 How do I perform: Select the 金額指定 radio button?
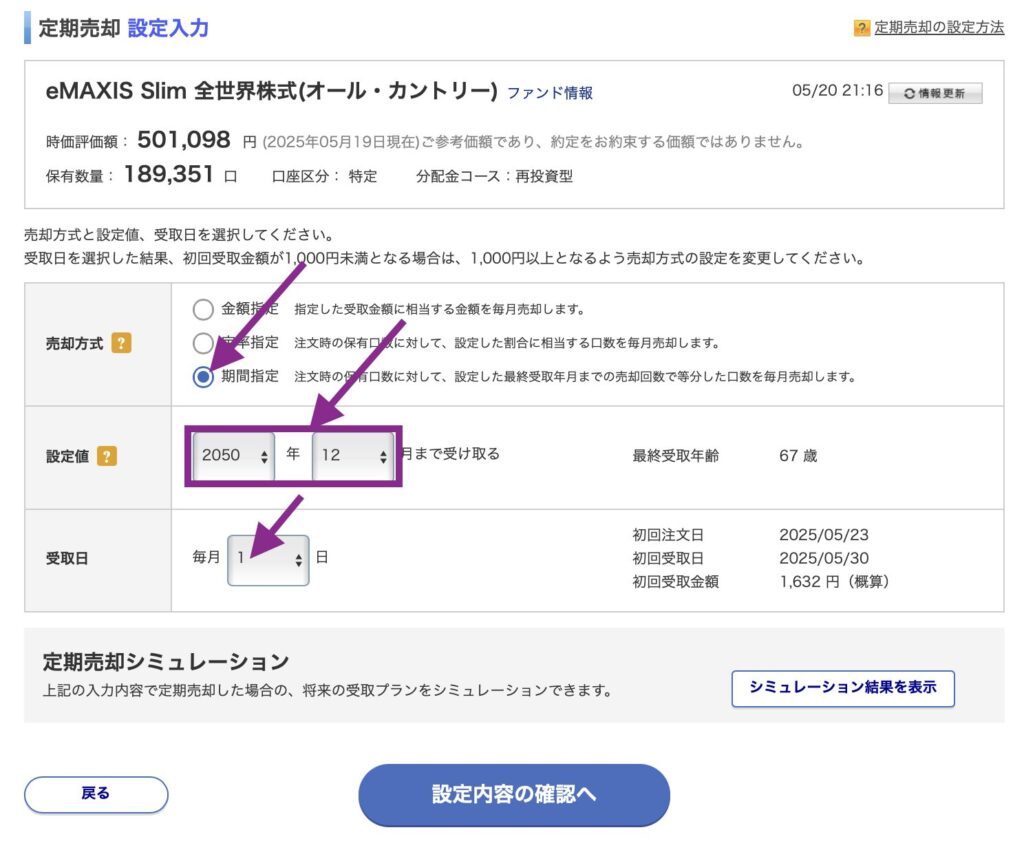(203, 309)
